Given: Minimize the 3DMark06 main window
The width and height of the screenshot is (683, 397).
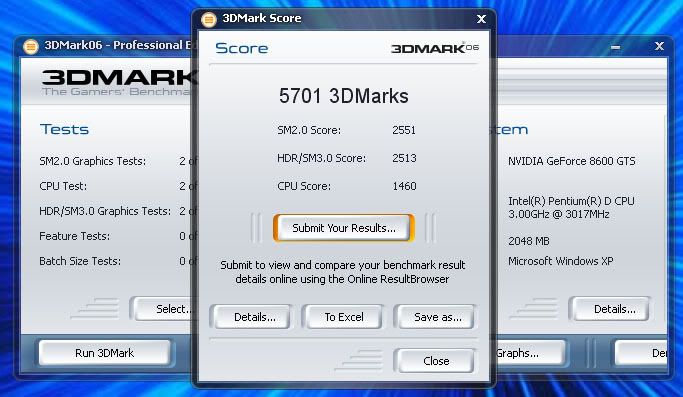Looking at the screenshot, I should pyautogui.click(x=615, y=47).
